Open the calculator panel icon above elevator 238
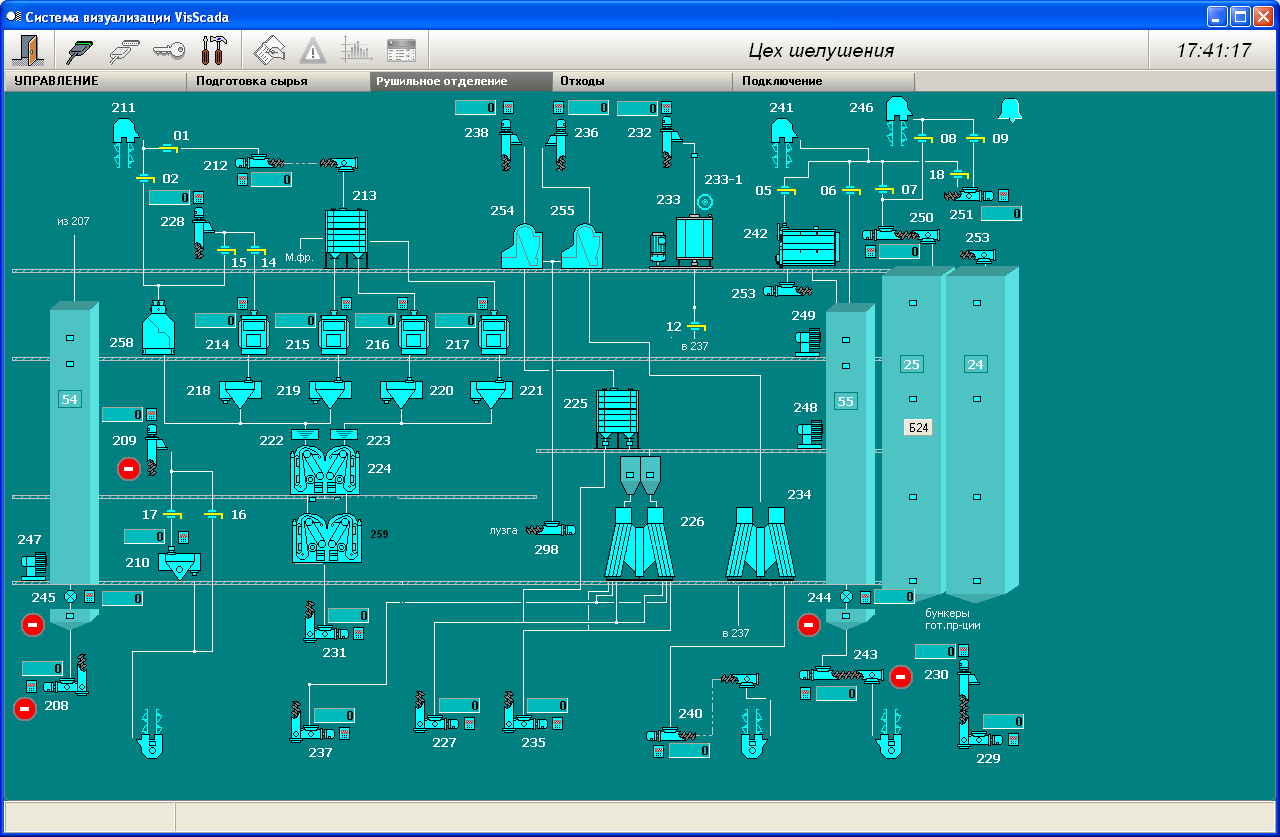This screenshot has height=837, width=1280. click(508, 108)
